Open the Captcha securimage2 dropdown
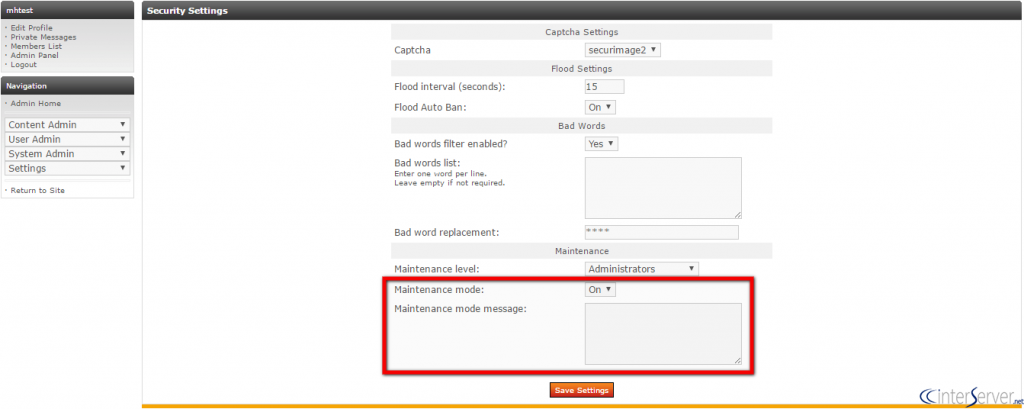The image size is (1024, 409). point(622,50)
